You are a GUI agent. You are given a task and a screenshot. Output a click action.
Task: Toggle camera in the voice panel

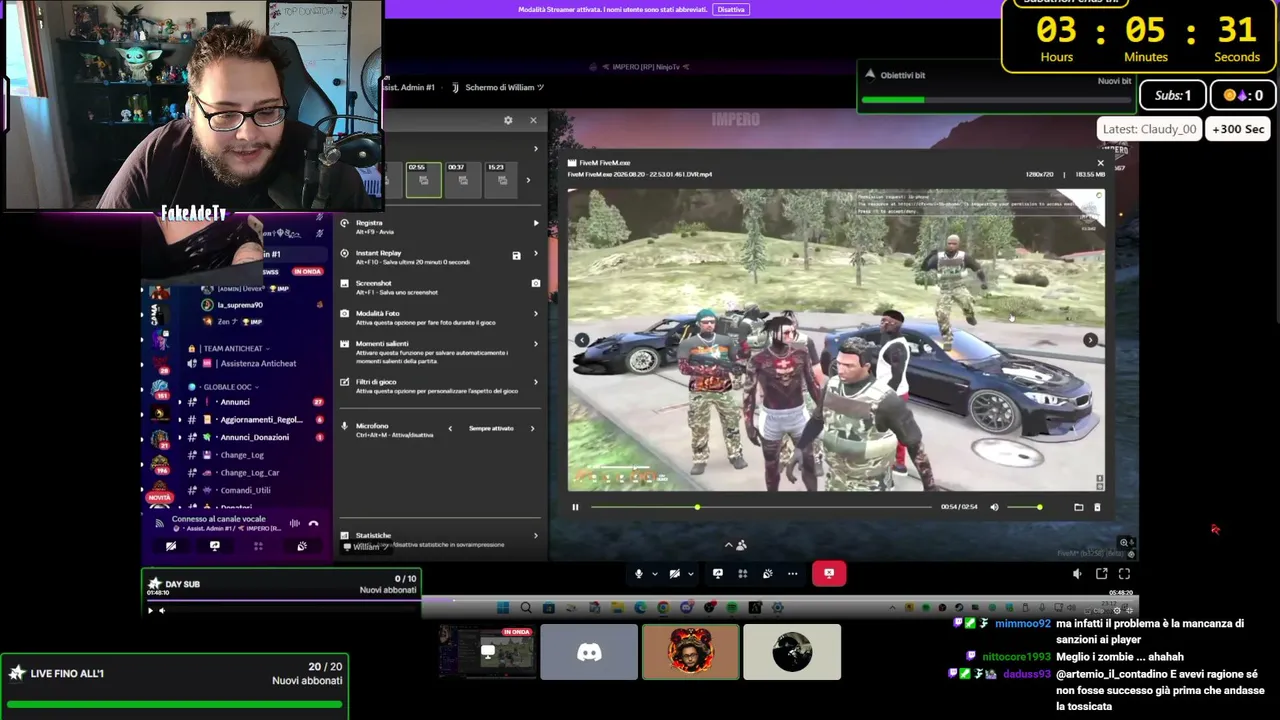click(x=171, y=546)
